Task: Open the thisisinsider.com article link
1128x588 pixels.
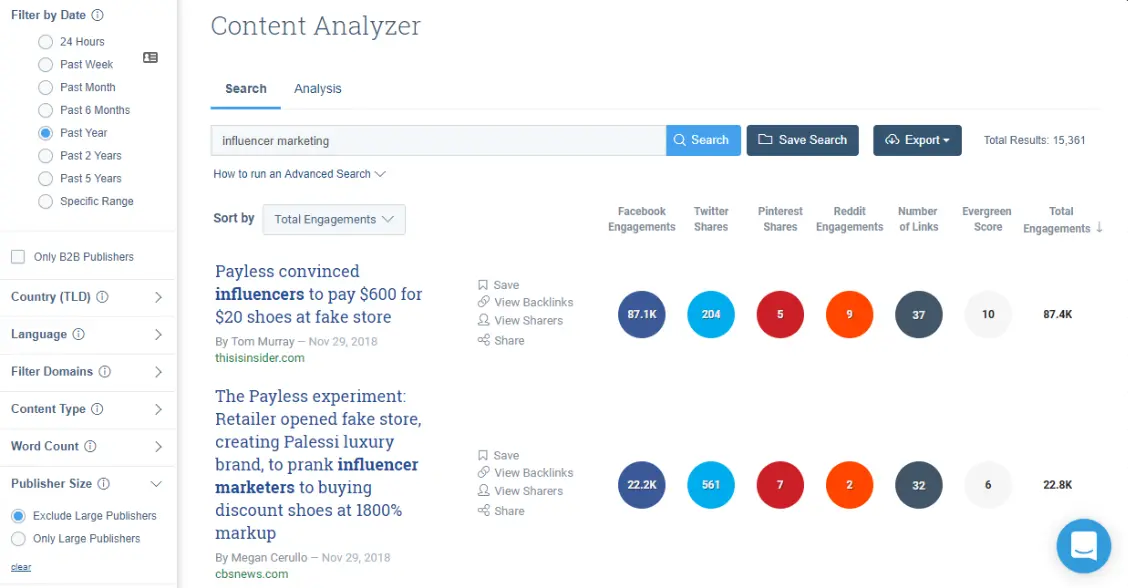Action: pyautogui.click(x=318, y=294)
